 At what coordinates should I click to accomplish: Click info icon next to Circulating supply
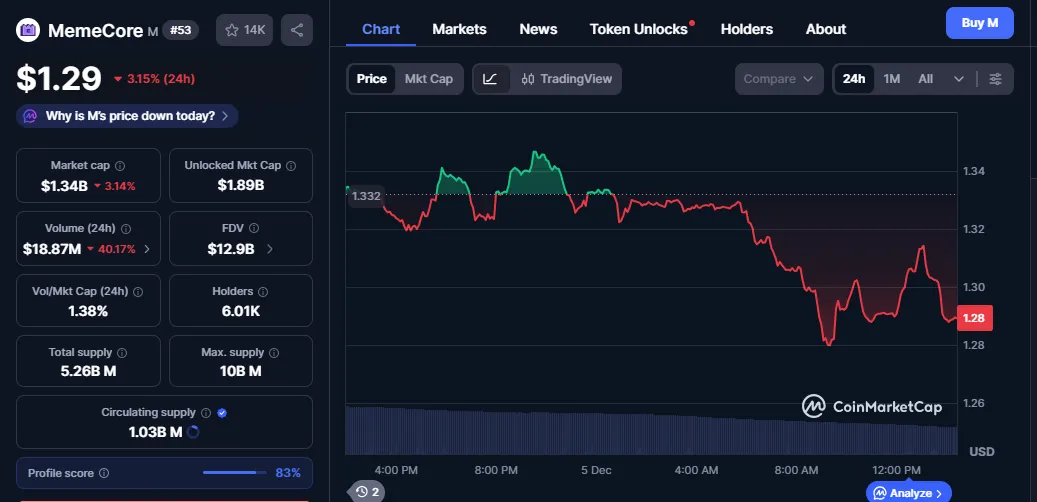click(206, 413)
